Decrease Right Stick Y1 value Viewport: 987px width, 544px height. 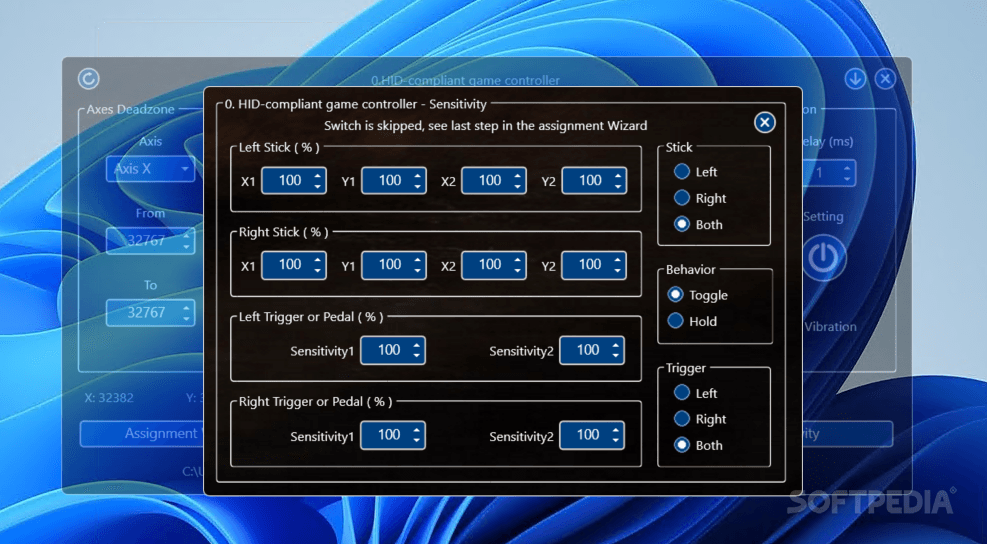click(418, 271)
